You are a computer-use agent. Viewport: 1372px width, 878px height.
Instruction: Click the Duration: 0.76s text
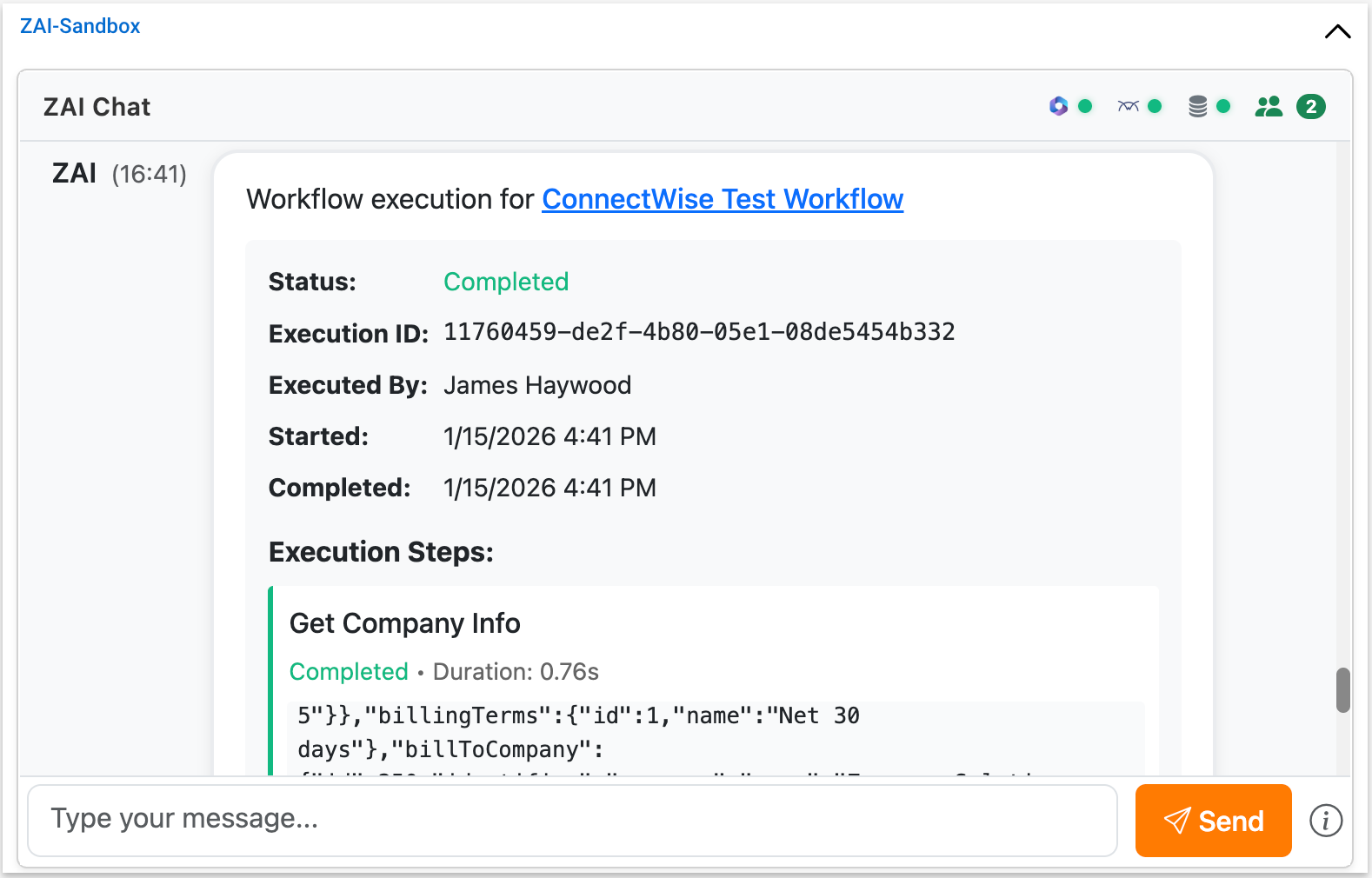[x=516, y=672]
